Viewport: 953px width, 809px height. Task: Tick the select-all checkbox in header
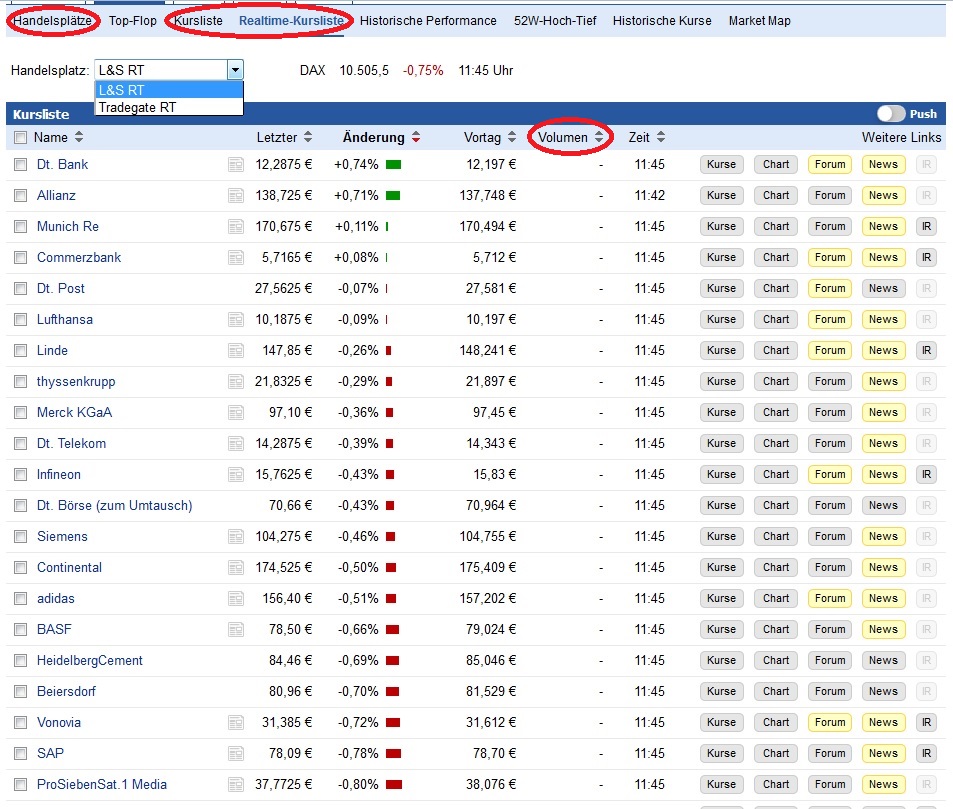pyautogui.click(x=21, y=137)
